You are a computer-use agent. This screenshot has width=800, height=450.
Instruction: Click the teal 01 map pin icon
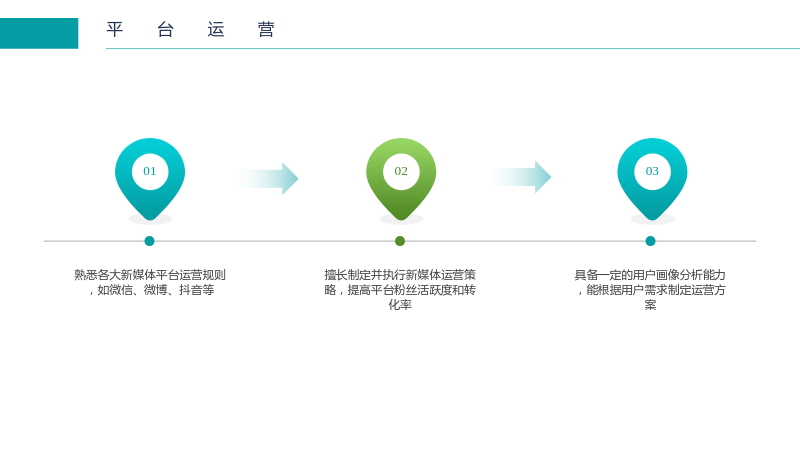(x=150, y=179)
